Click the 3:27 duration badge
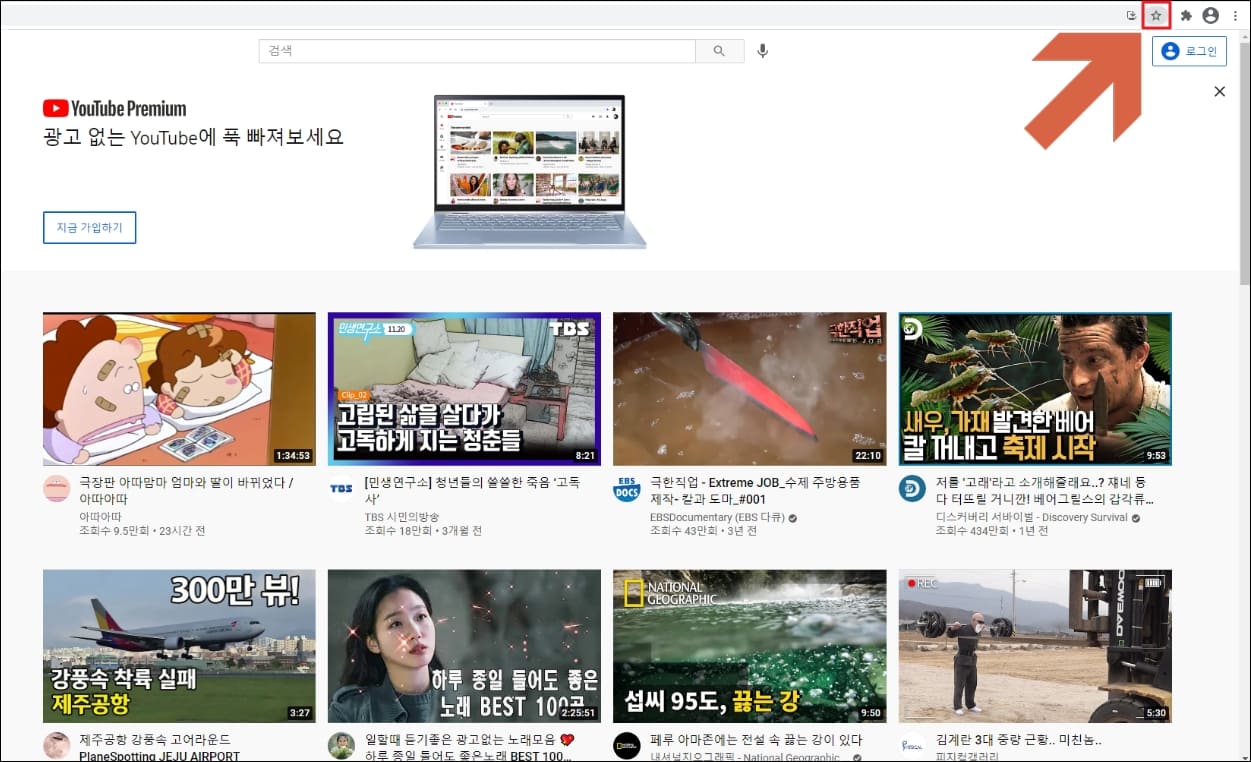 coord(299,713)
